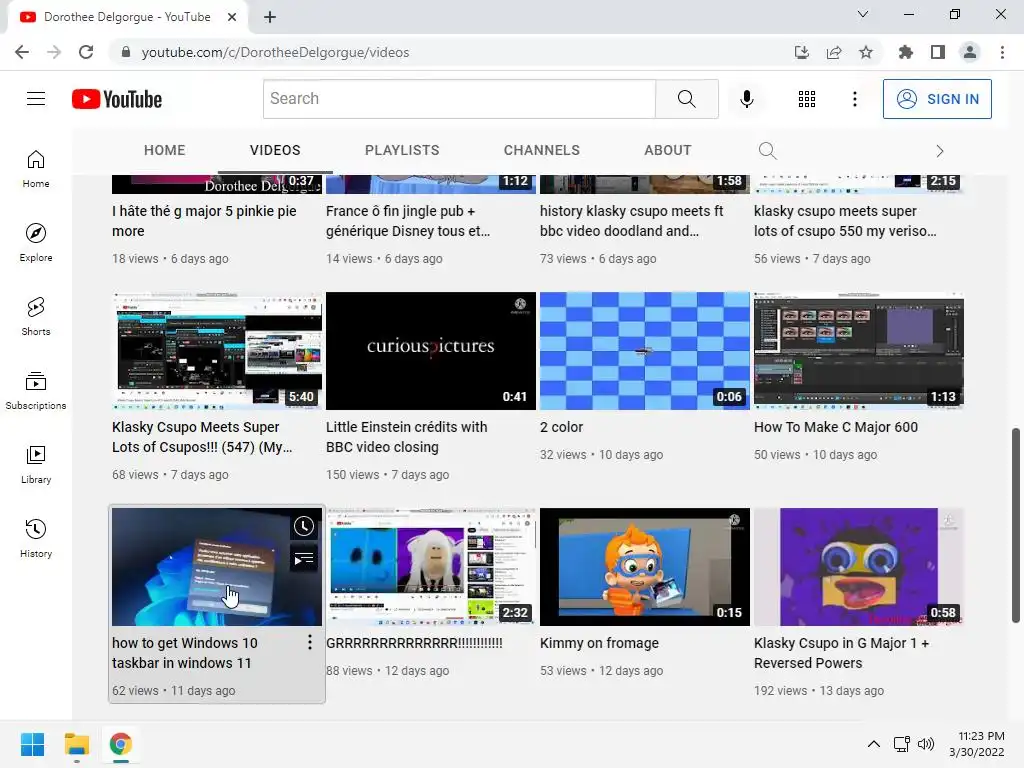Open taskbar clock showing 11:23 PM
1024x768 pixels.
pos(977,744)
